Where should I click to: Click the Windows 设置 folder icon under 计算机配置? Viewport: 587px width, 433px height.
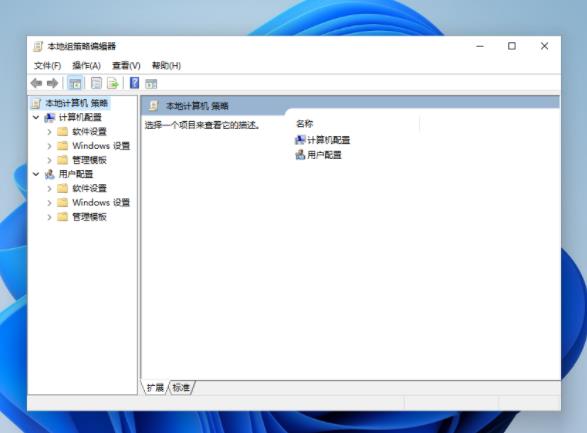(63, 146)
